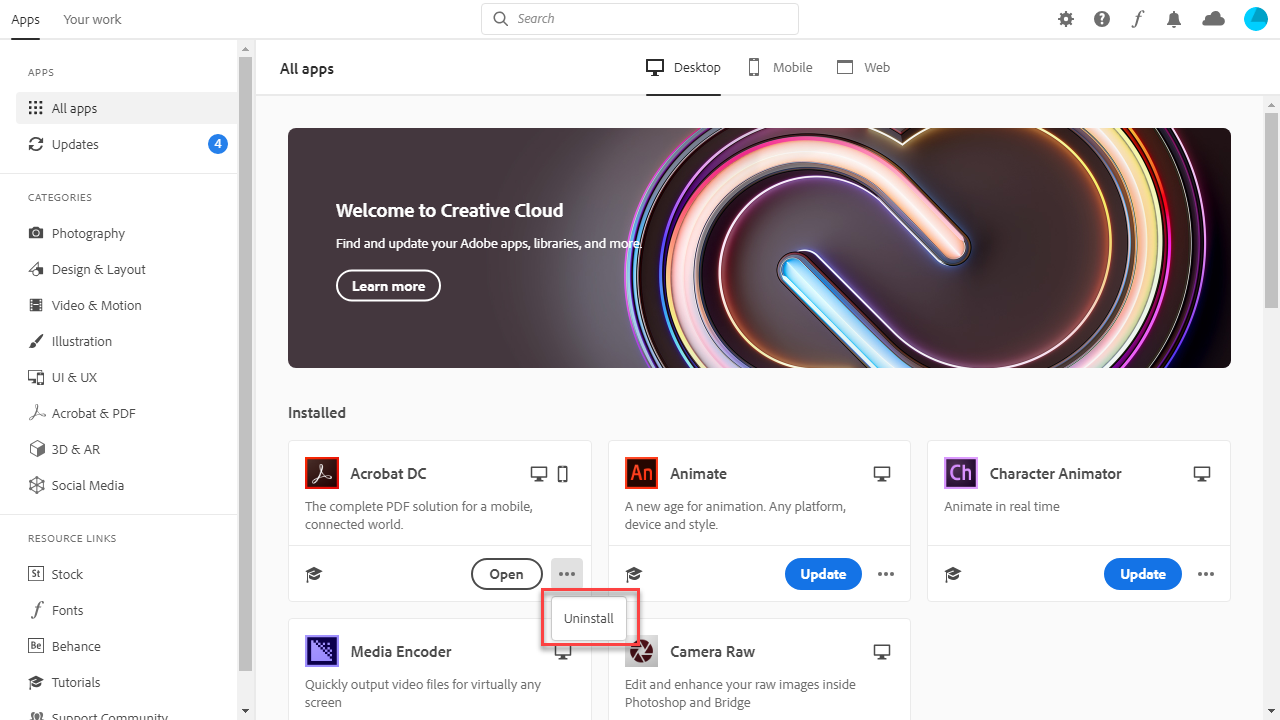Click the Update button for Animate
Image resolution: width=1280 pixels, height=720 pixels.
823,574
